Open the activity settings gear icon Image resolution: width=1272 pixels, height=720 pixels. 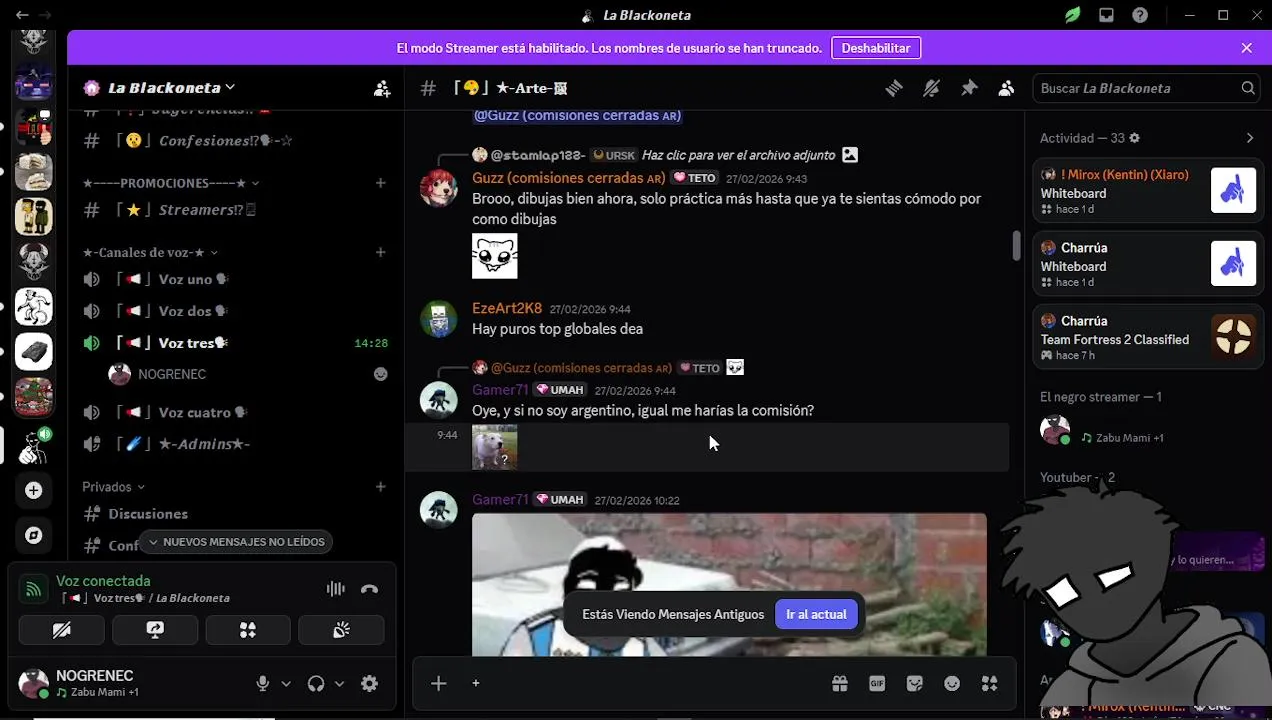pos(1134,138)
